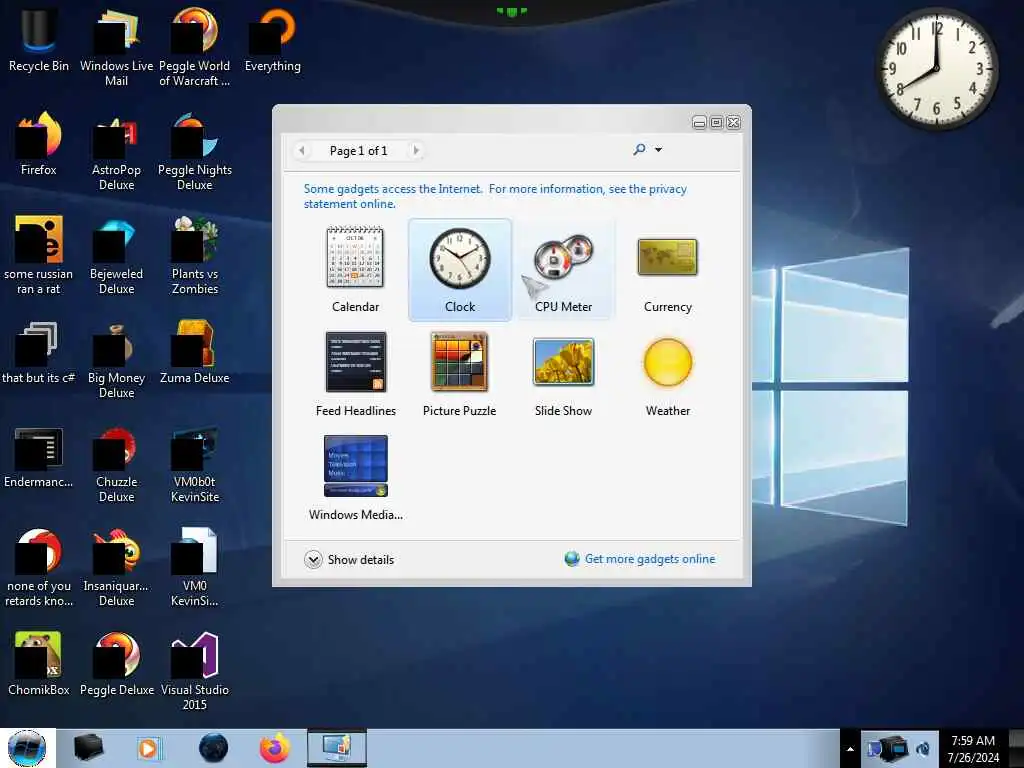The height and width of the screenshot is (768, 1024).
Task: Select Zuma Deluxe desktop icon
Action: click(x=195, y=353)
